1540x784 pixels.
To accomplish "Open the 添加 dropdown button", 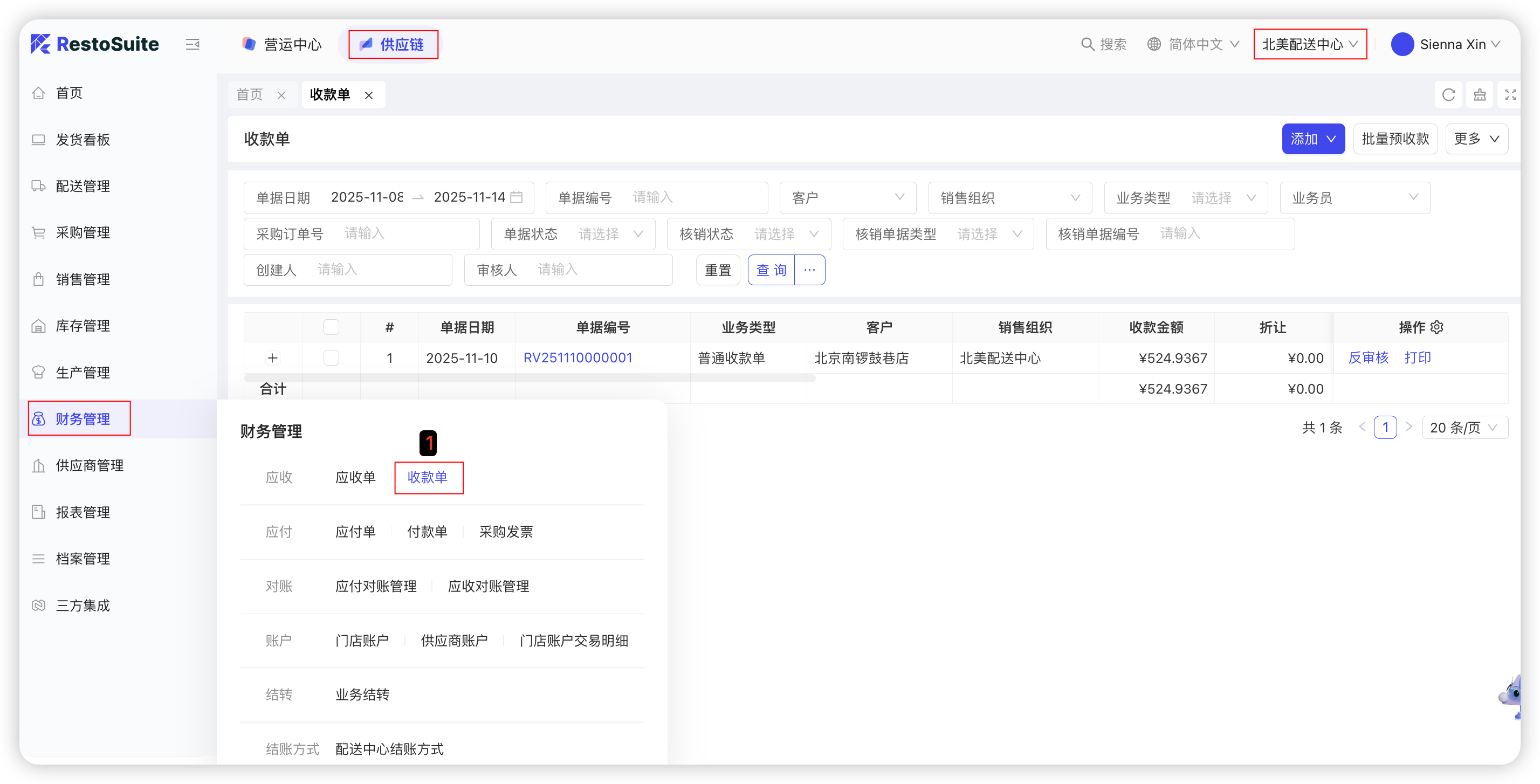I will 1313,139.
